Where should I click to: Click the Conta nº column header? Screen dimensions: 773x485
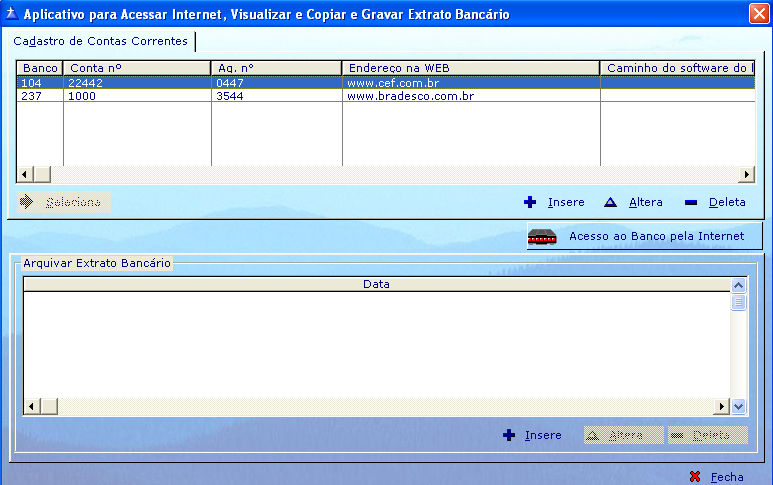137,68
